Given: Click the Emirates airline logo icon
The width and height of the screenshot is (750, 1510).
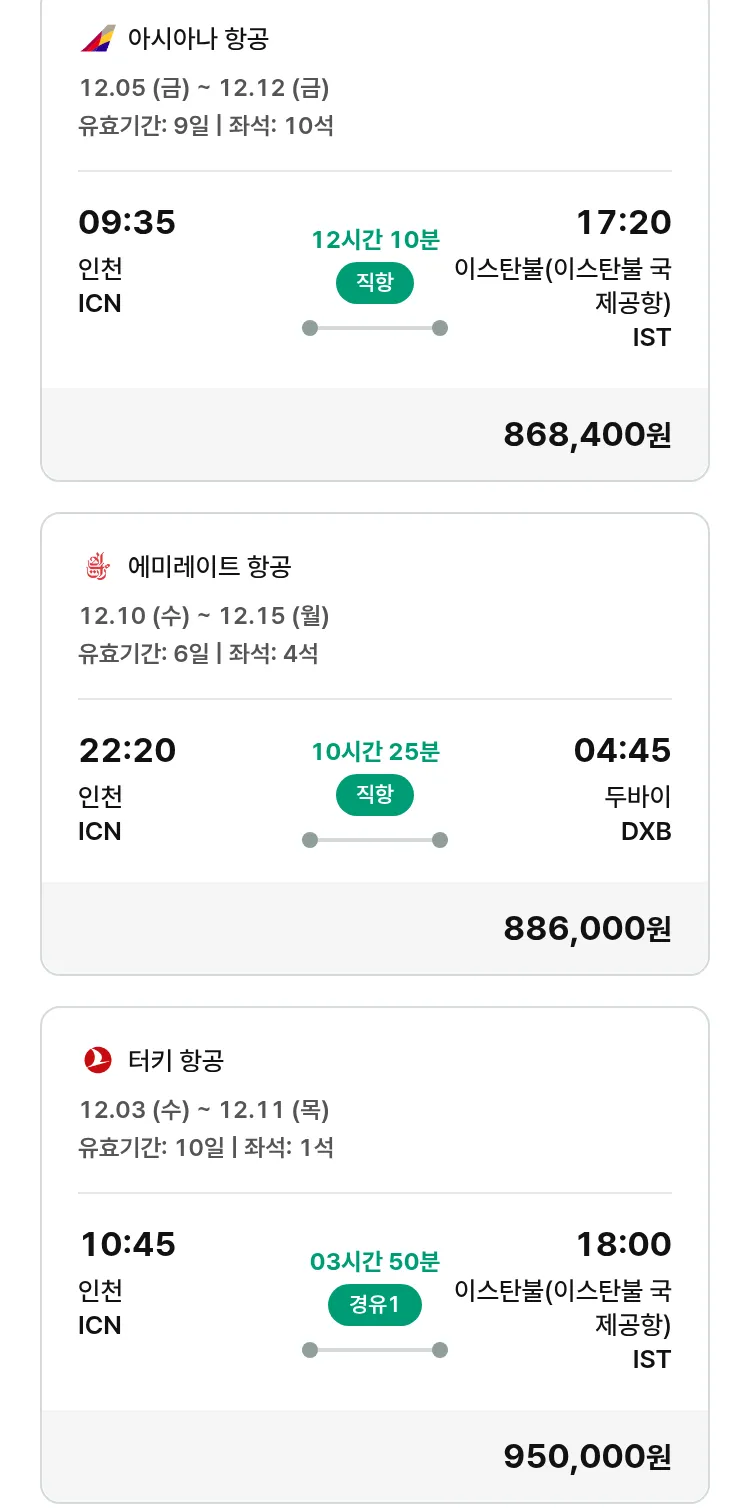Looking at the screenshot, I should tap(97, 567).
